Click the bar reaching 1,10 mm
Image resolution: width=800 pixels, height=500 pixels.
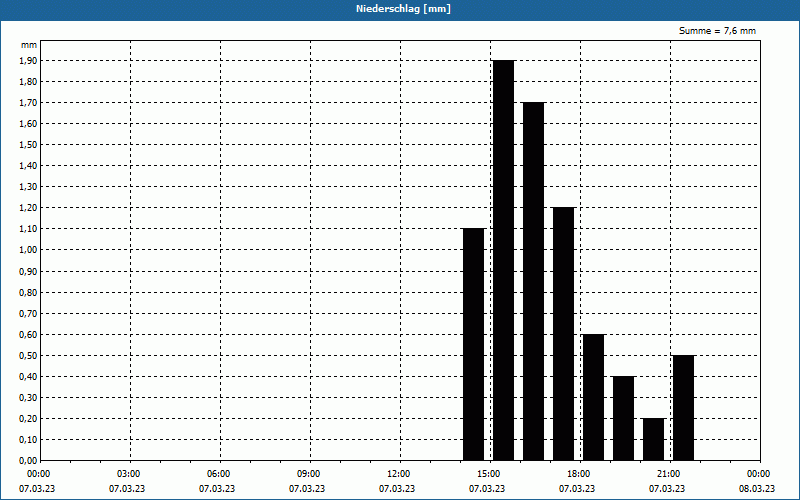pos(473,344)
